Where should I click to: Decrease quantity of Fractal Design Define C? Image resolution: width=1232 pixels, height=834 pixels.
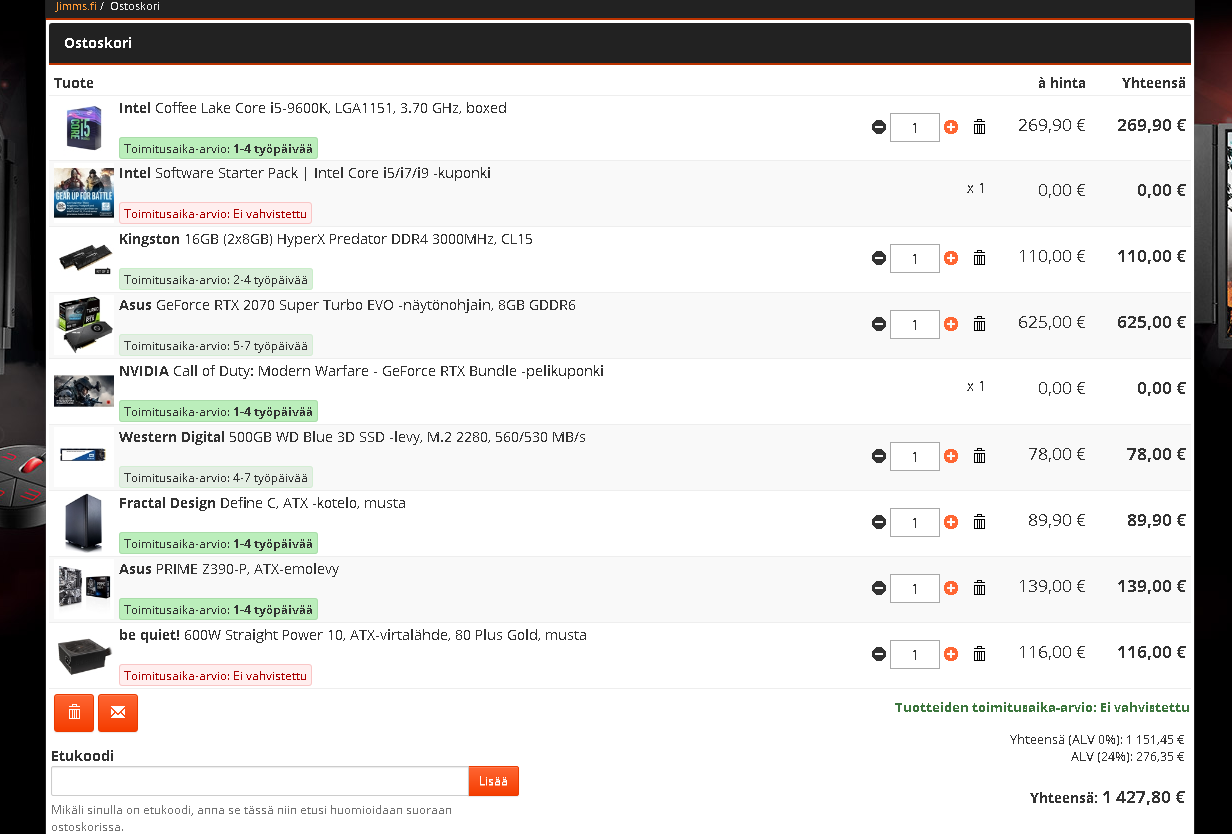879,522
